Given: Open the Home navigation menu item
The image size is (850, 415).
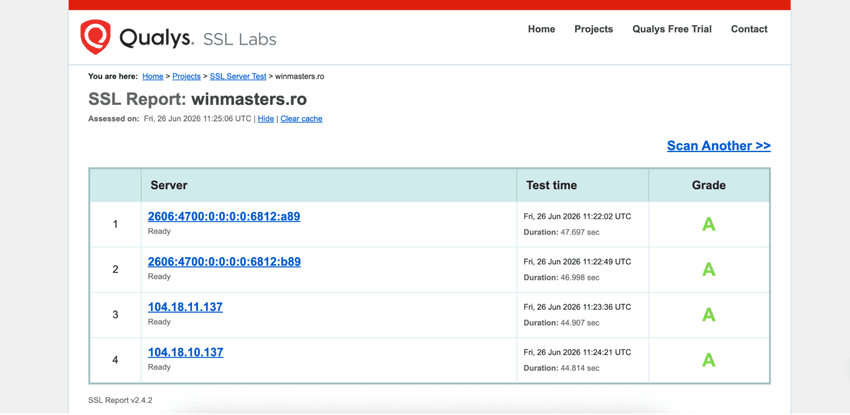Looking at the screenshot, I should point(542,29).
